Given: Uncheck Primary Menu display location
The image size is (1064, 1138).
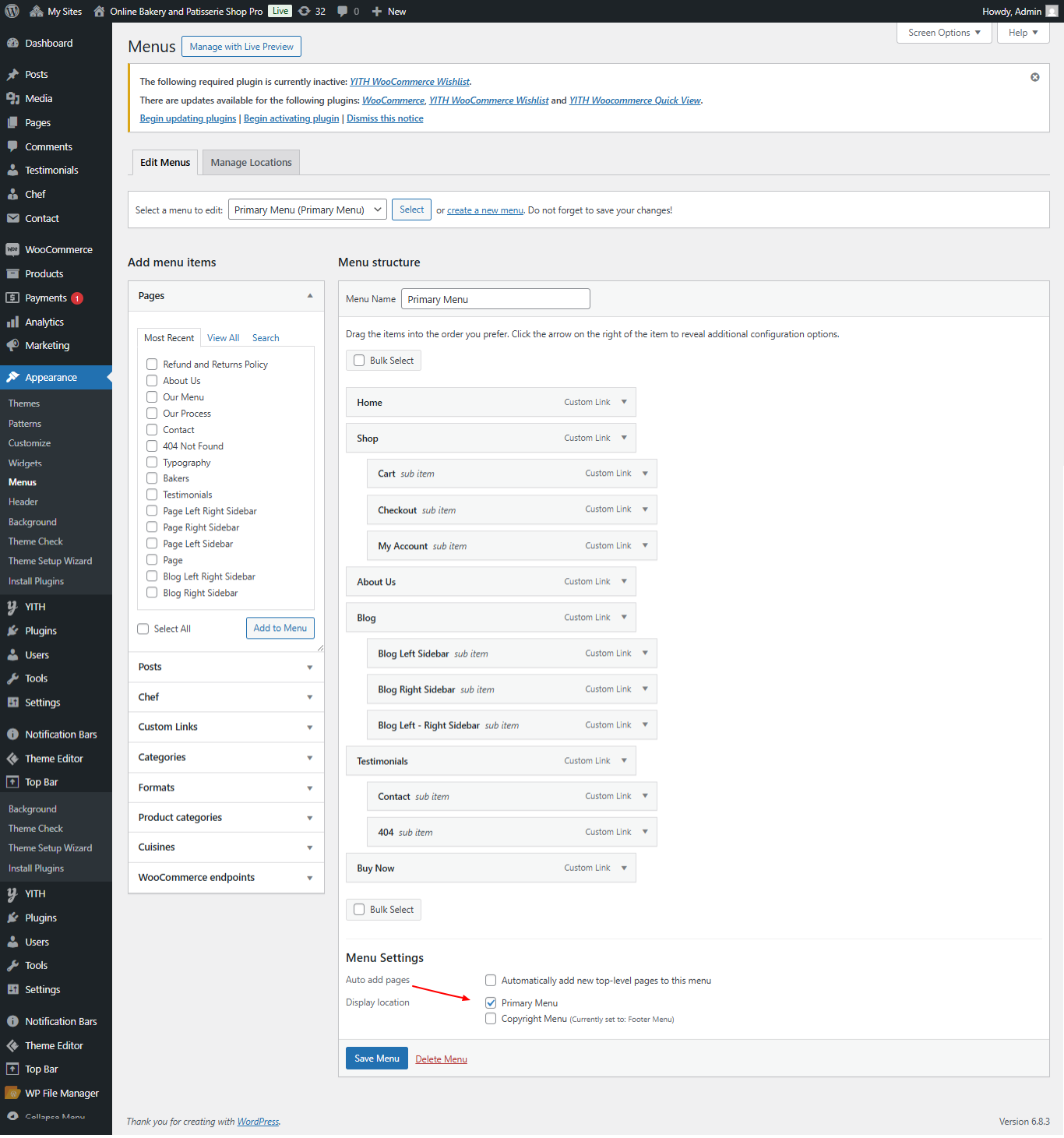Looking at the screenshot, I should point(491,1003).
